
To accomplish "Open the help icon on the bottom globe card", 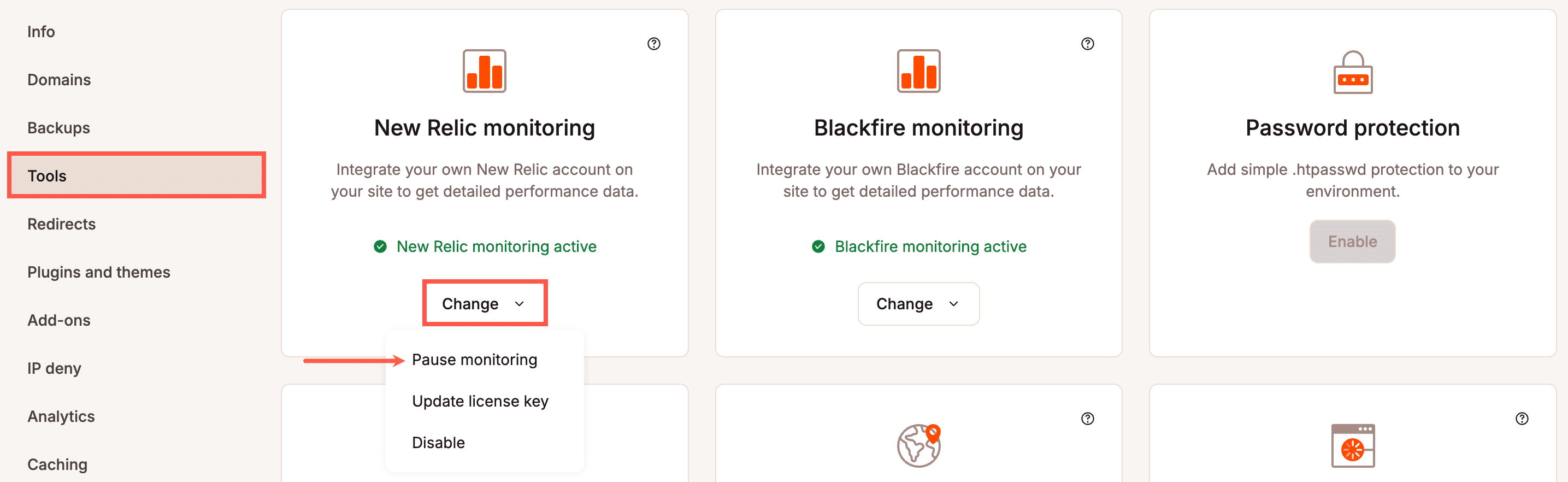I will 1087,419.
